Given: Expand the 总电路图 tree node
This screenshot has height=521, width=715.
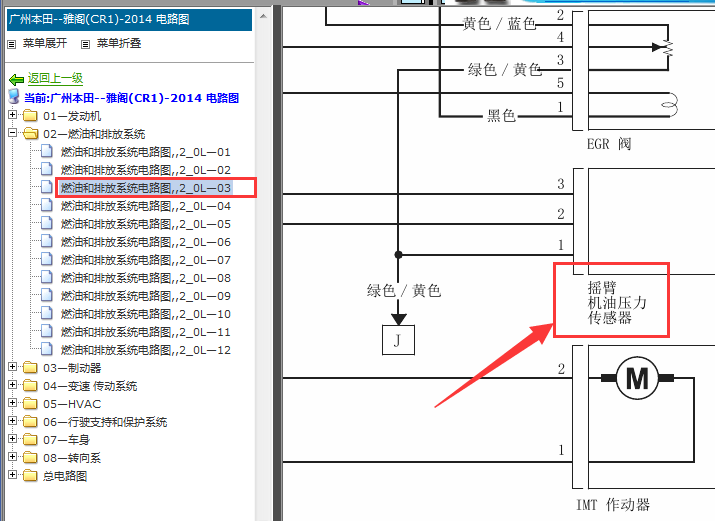Looking at the screenshot, I should tap(12, 475).
